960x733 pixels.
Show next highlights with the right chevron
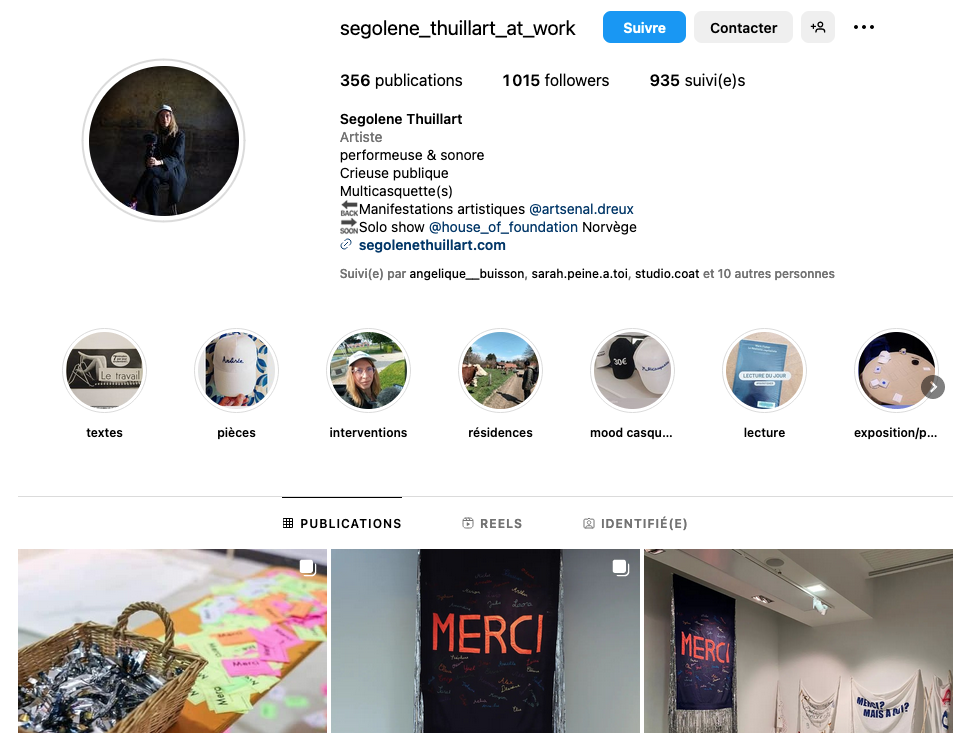(x=932, y=387)
